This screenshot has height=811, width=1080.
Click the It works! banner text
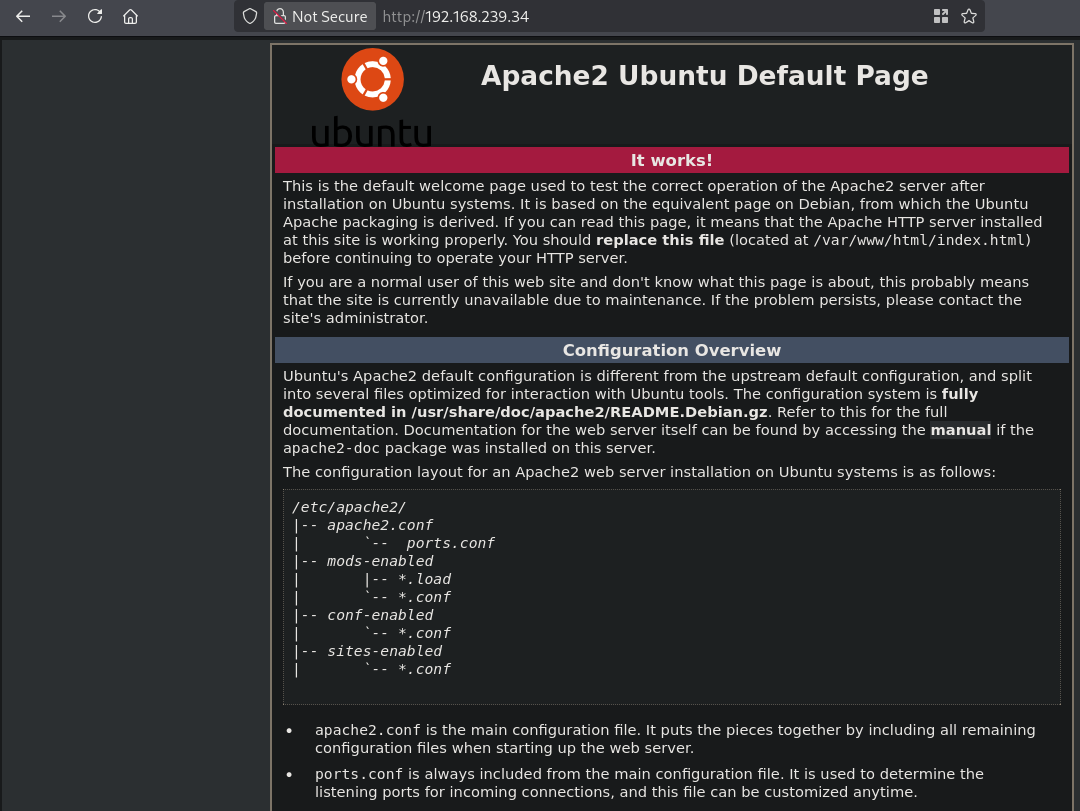click(672, 160)
